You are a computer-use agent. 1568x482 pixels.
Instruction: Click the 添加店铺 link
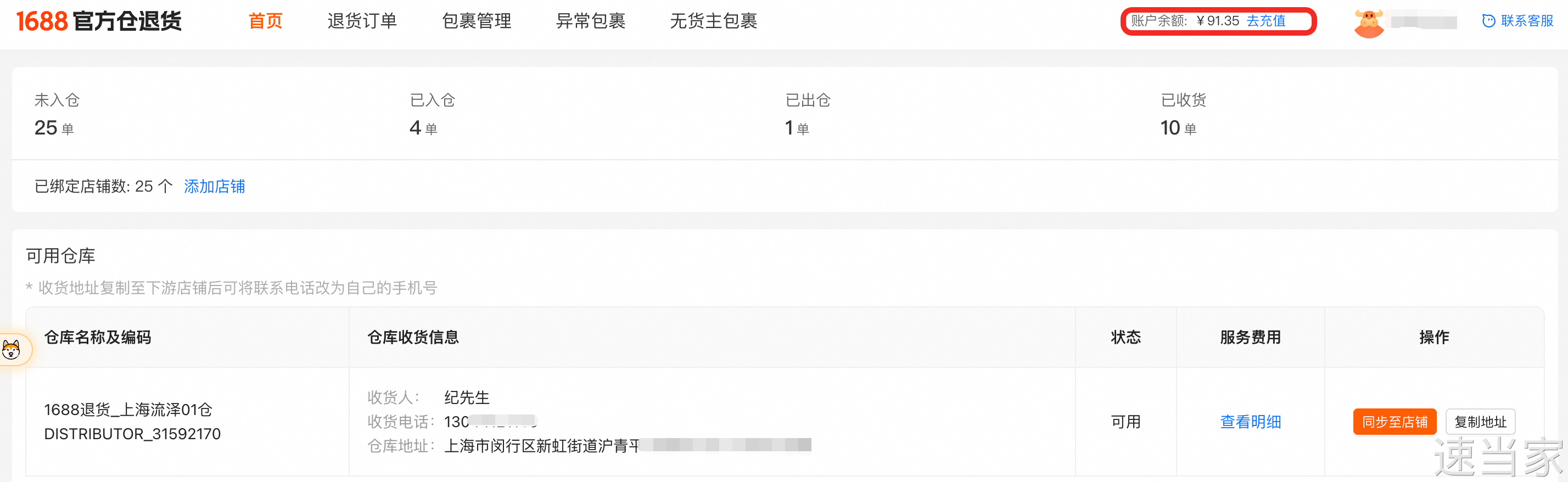pos(214,186)
